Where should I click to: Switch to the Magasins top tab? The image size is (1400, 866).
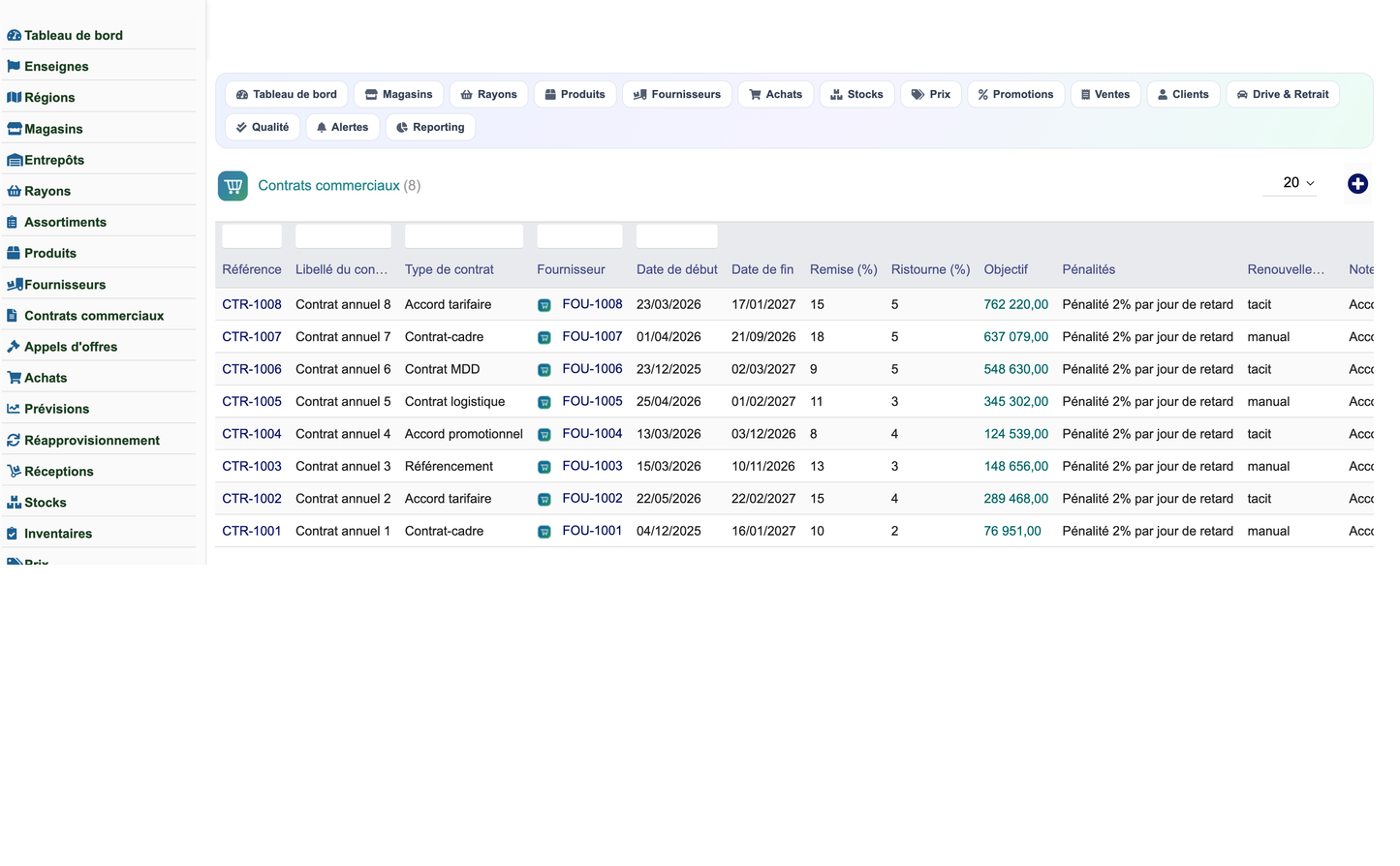pyautogui.click(x=398, y=94)
